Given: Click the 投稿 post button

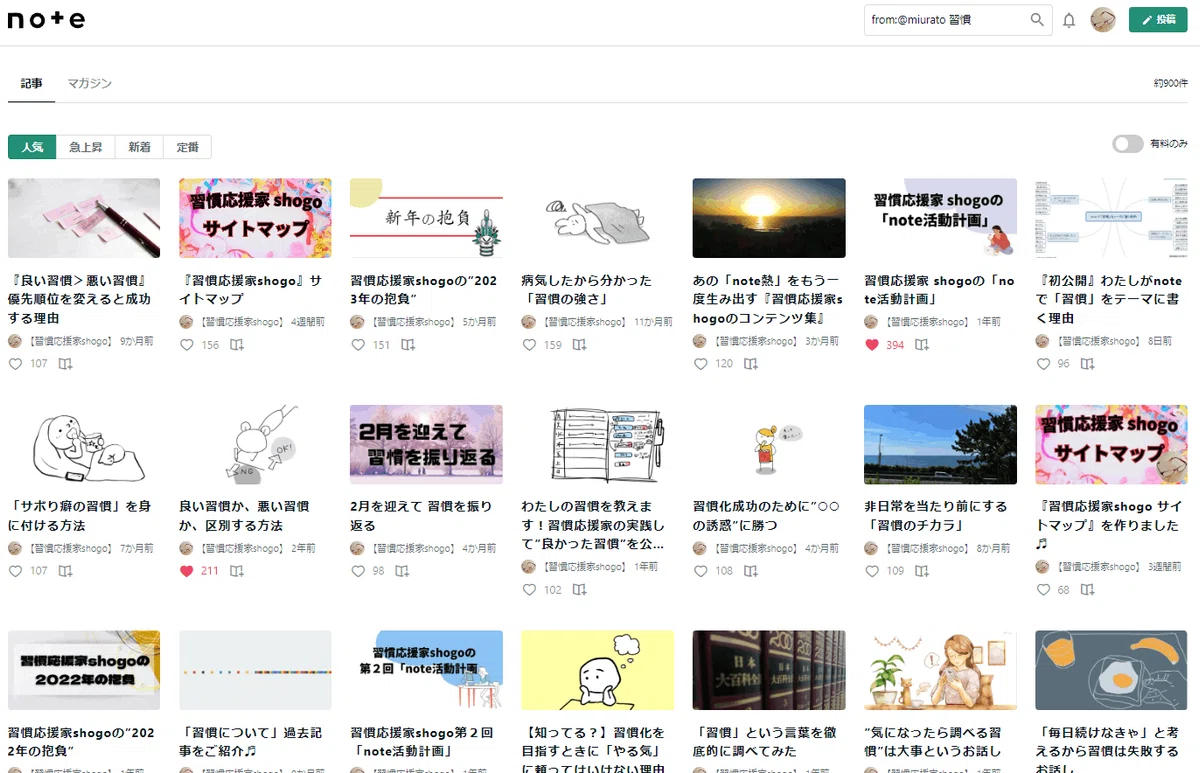Looking at the screenshot, I should 1158,20.
